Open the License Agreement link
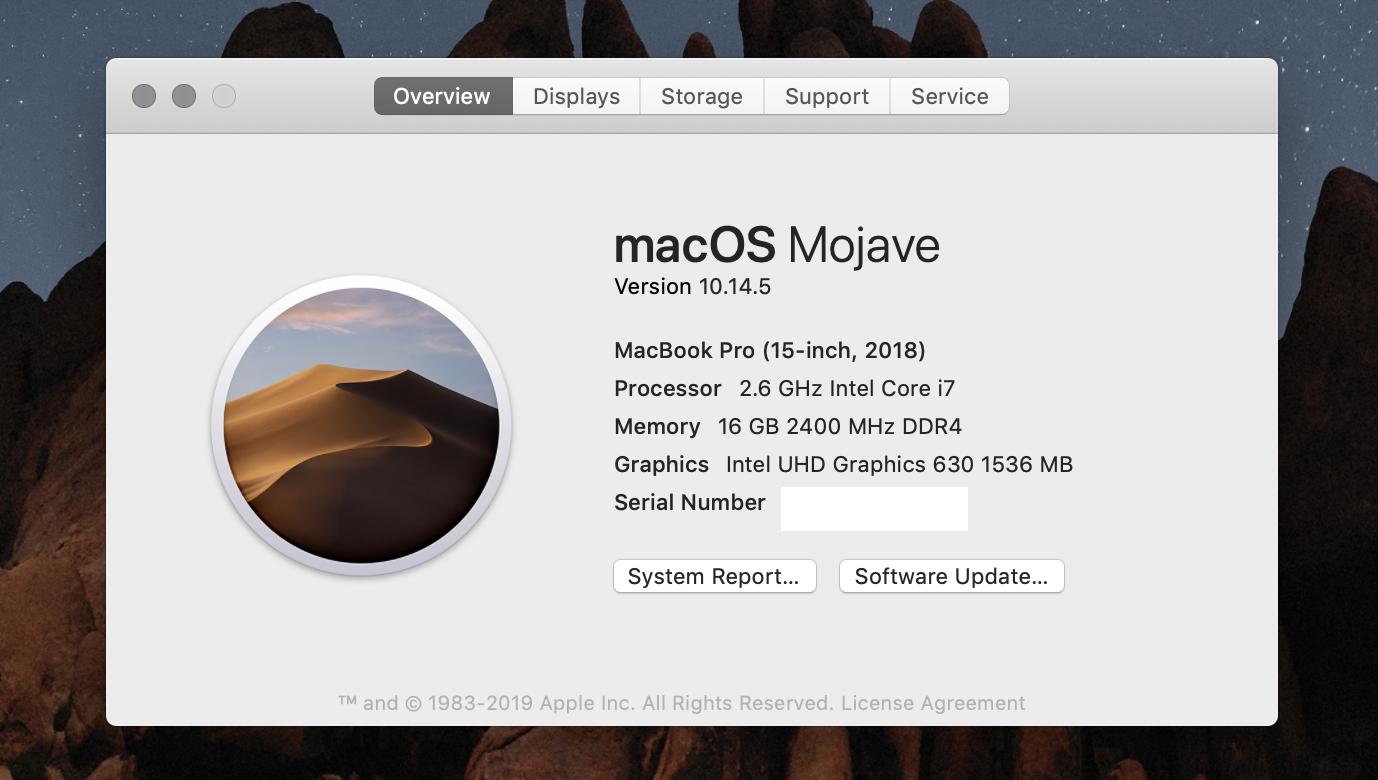The width and height of the screenshot is (1378, 780). (x=933, y=703)
